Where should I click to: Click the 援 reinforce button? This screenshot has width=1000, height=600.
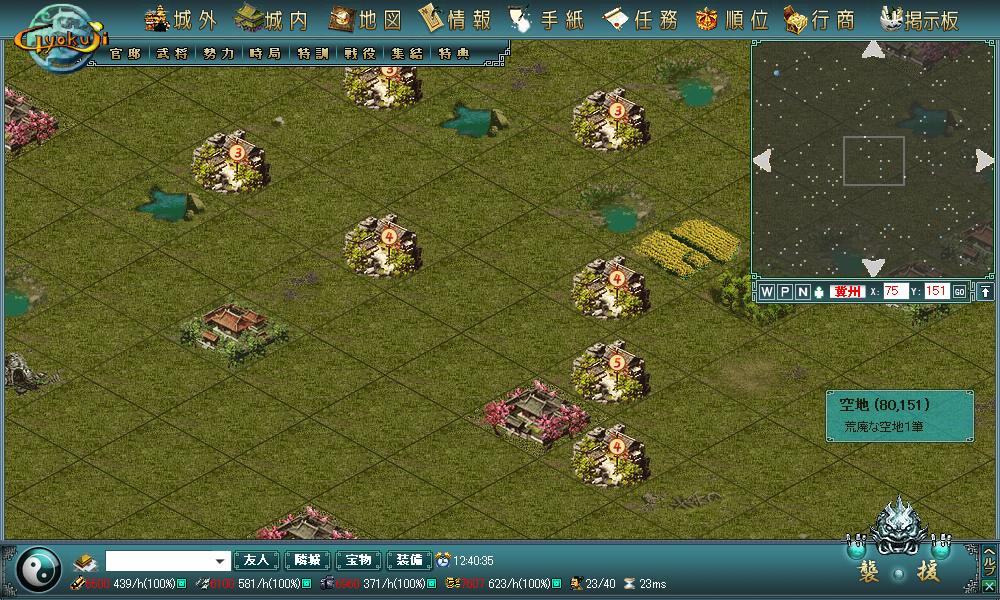click(x=928, y=571)
